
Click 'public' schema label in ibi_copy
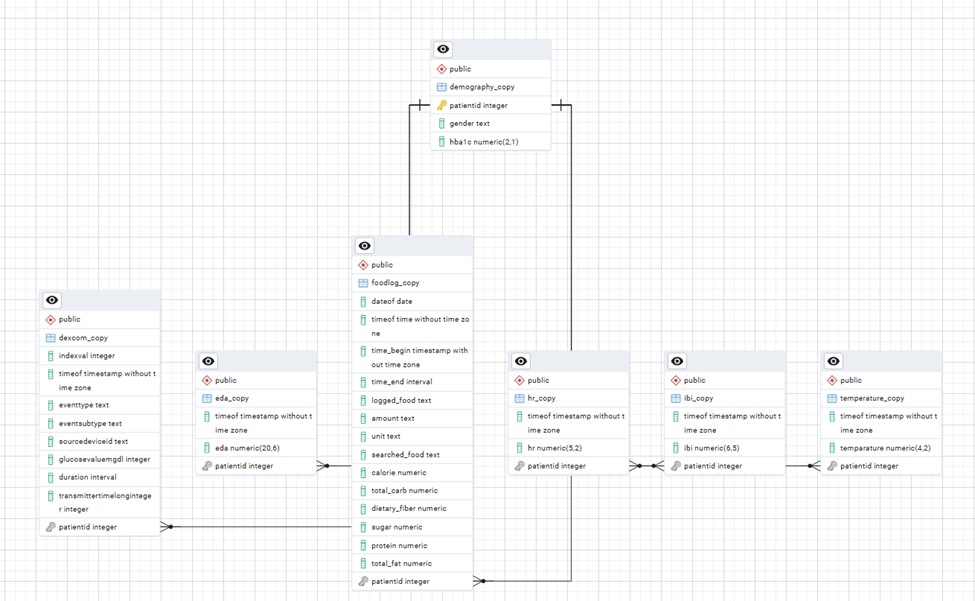(695, 380)
